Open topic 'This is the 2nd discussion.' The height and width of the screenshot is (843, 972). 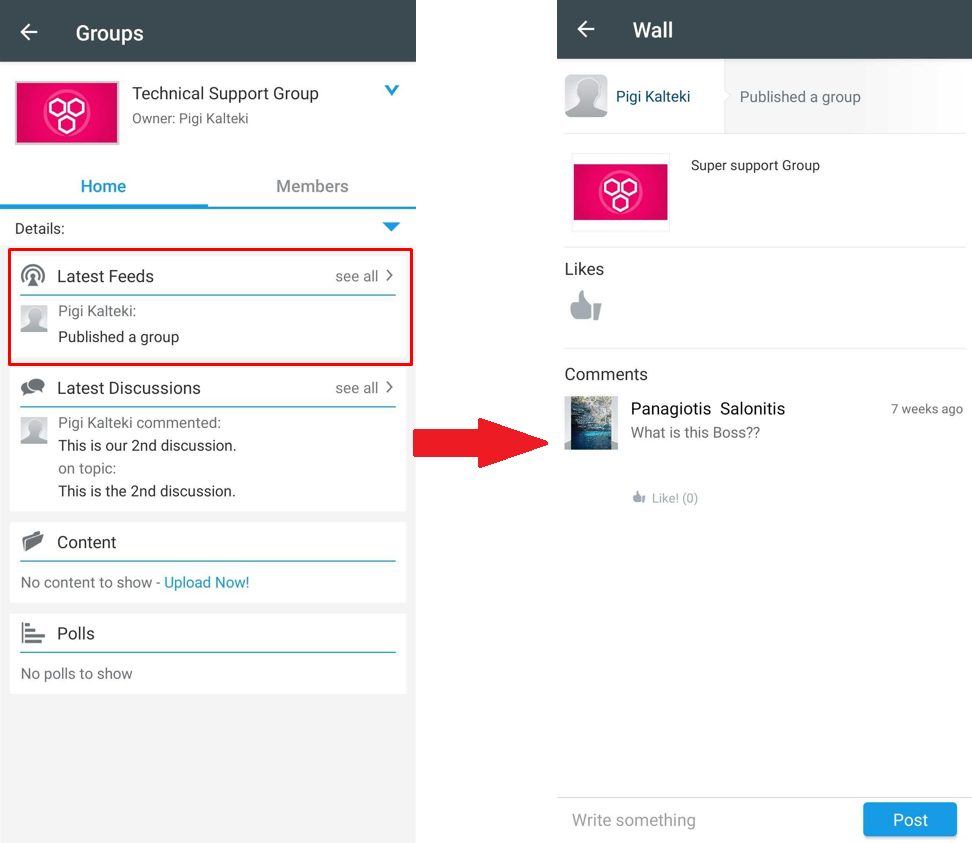point(147,491)
